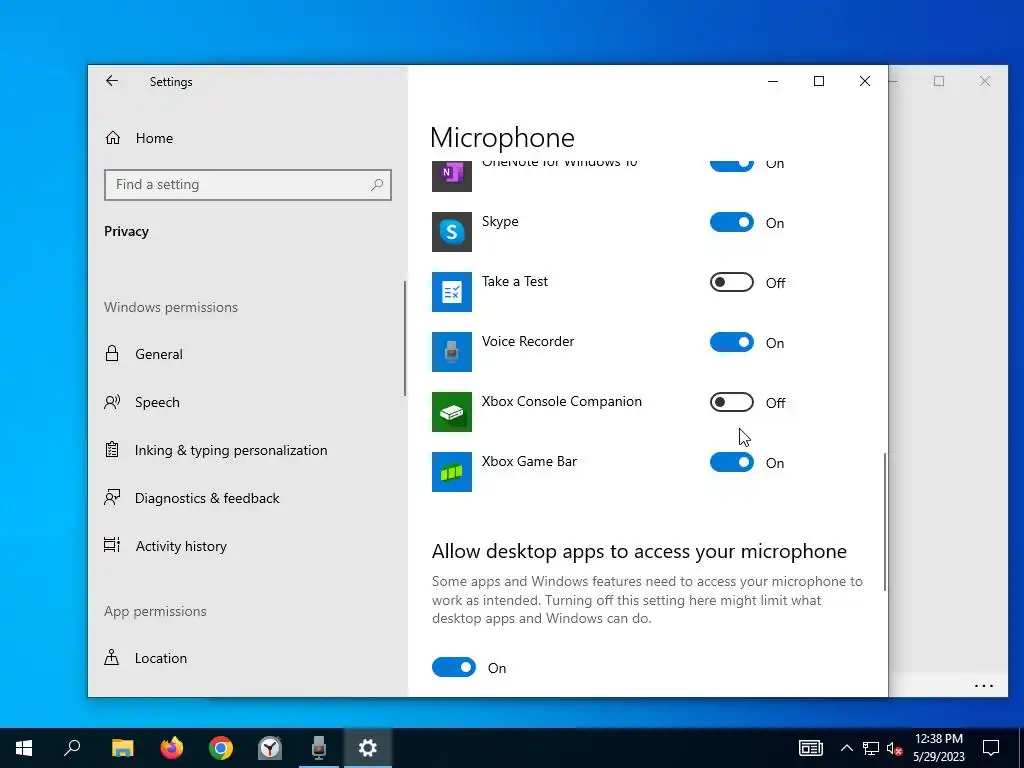The image size is (1024, 768).
Task: Click the Xbox Game Bar label
Action: tap(529, 462)
